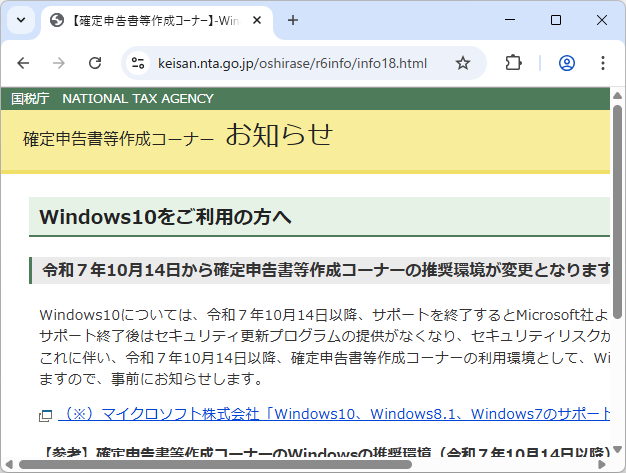Click the text ますので、事前にお知らせします。
This screenshot has height=473, width=626.
click(151, 379)
